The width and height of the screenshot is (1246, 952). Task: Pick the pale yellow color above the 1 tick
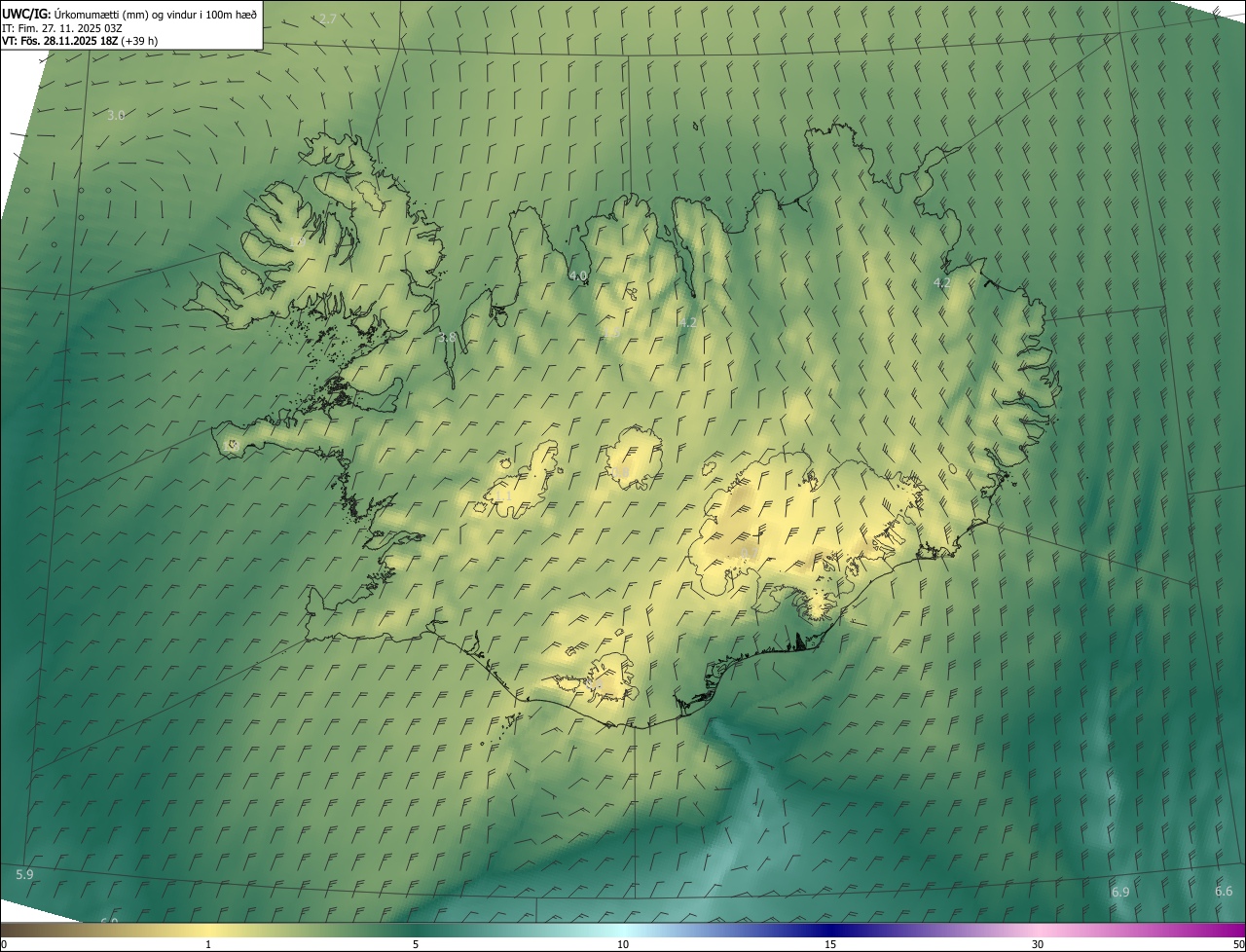pos(208,930)
